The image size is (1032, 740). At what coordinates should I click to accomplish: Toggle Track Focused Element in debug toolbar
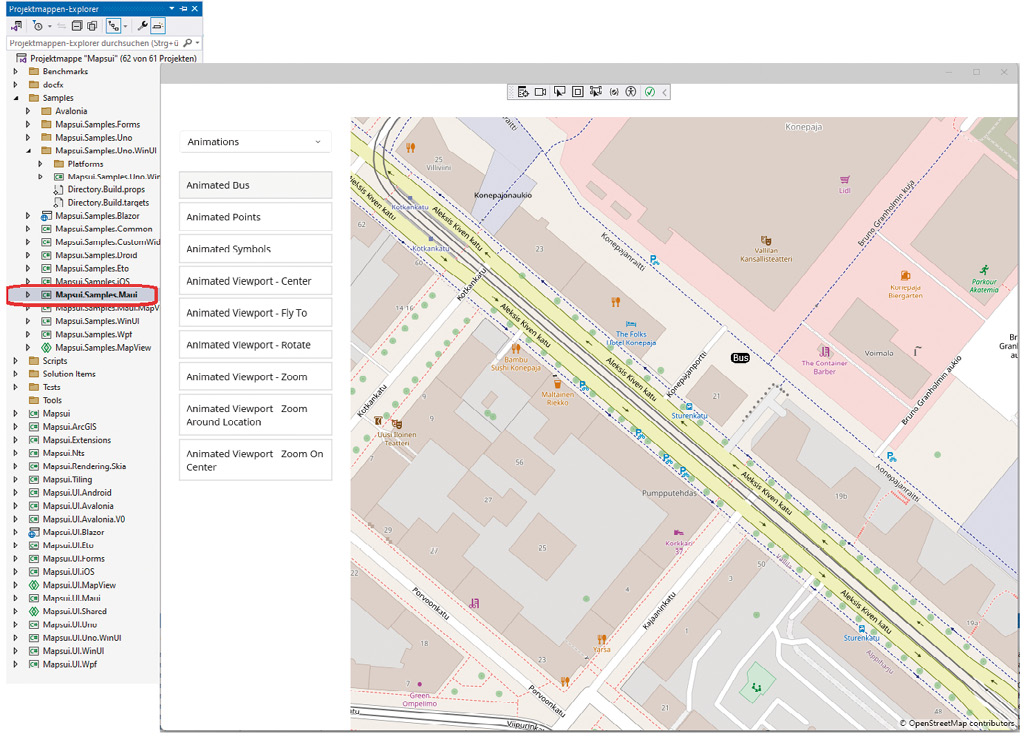click(596, 92)
